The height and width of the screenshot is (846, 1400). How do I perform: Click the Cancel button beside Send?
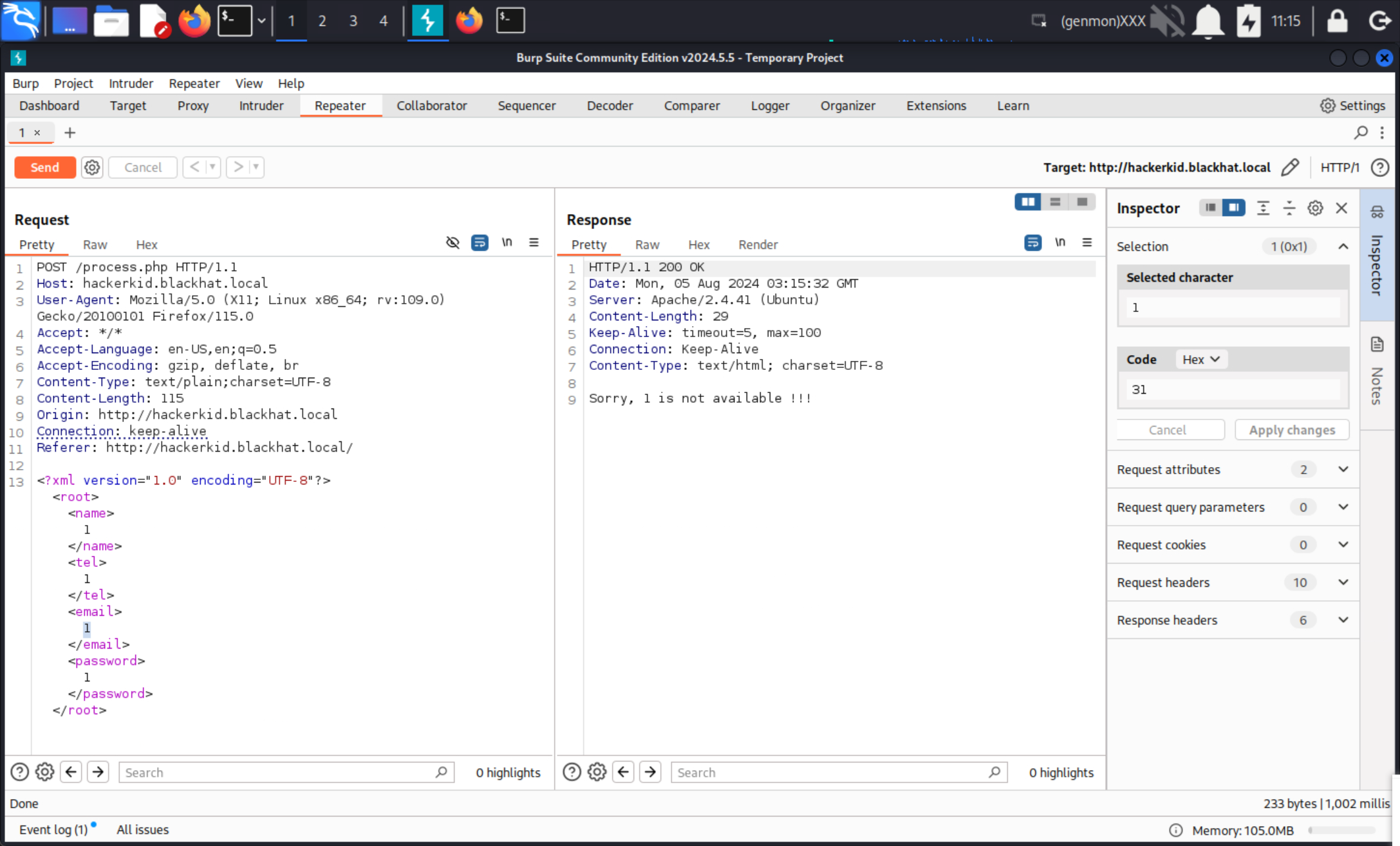(x=142, y=167)
